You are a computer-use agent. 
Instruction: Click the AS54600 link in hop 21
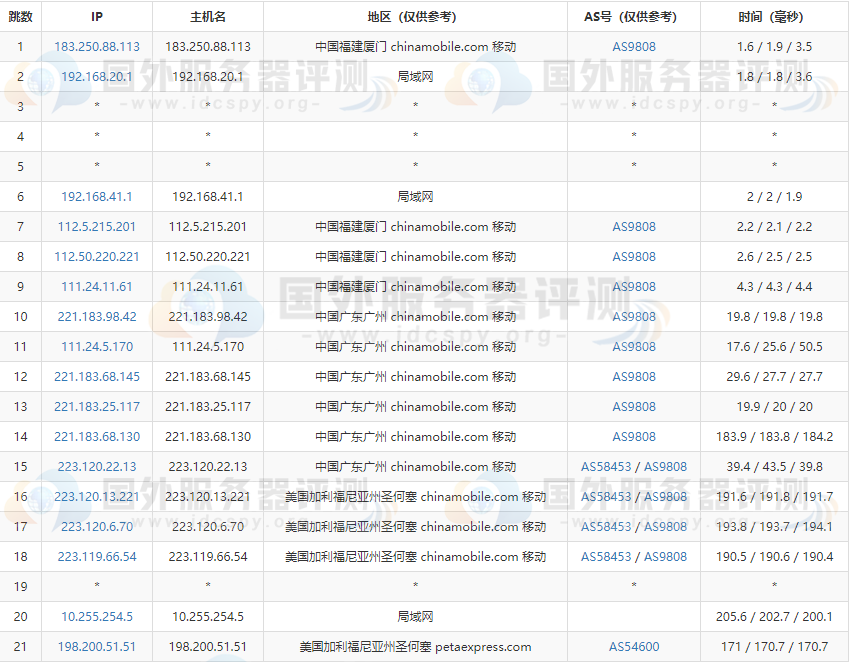tap(634, 647)
